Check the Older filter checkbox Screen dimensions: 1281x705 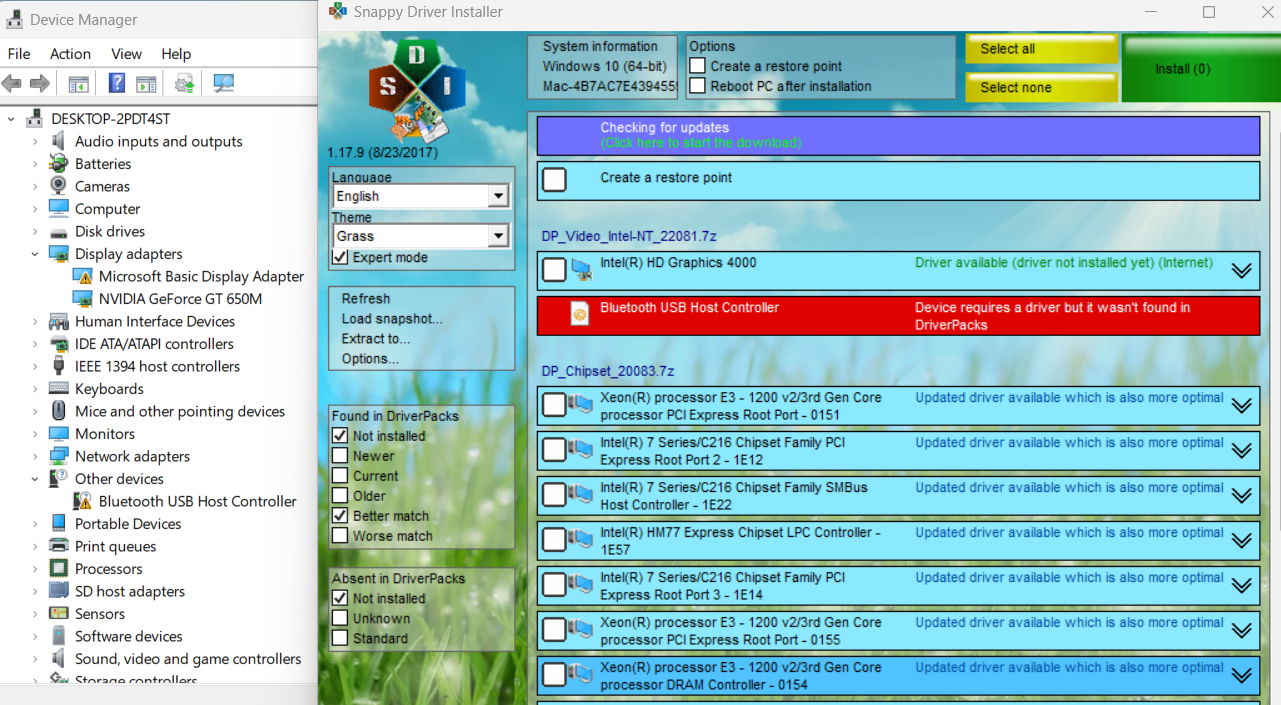pos(340,496)
